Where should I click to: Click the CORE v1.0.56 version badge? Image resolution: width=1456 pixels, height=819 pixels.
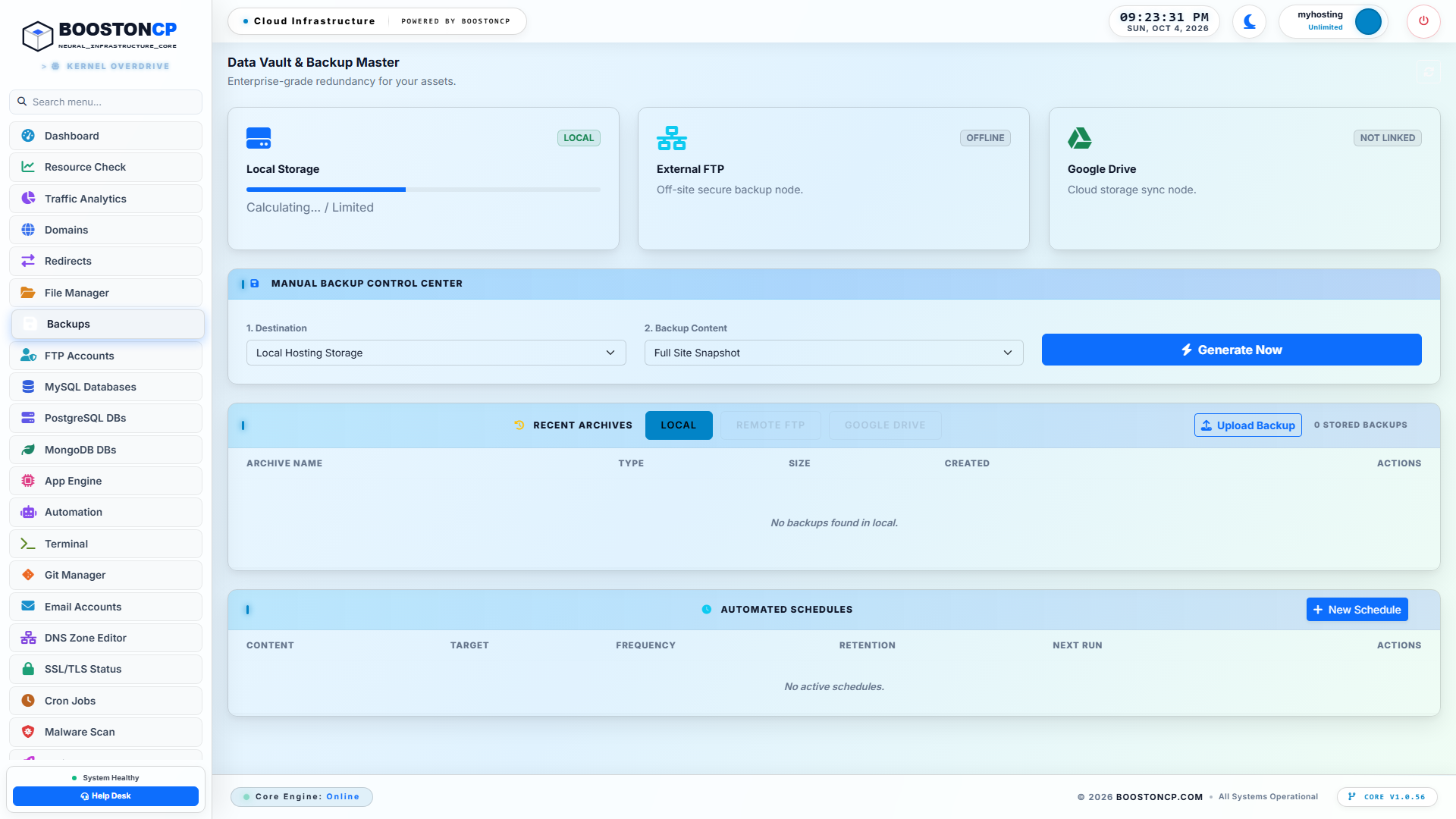(x=1387, y=797)
